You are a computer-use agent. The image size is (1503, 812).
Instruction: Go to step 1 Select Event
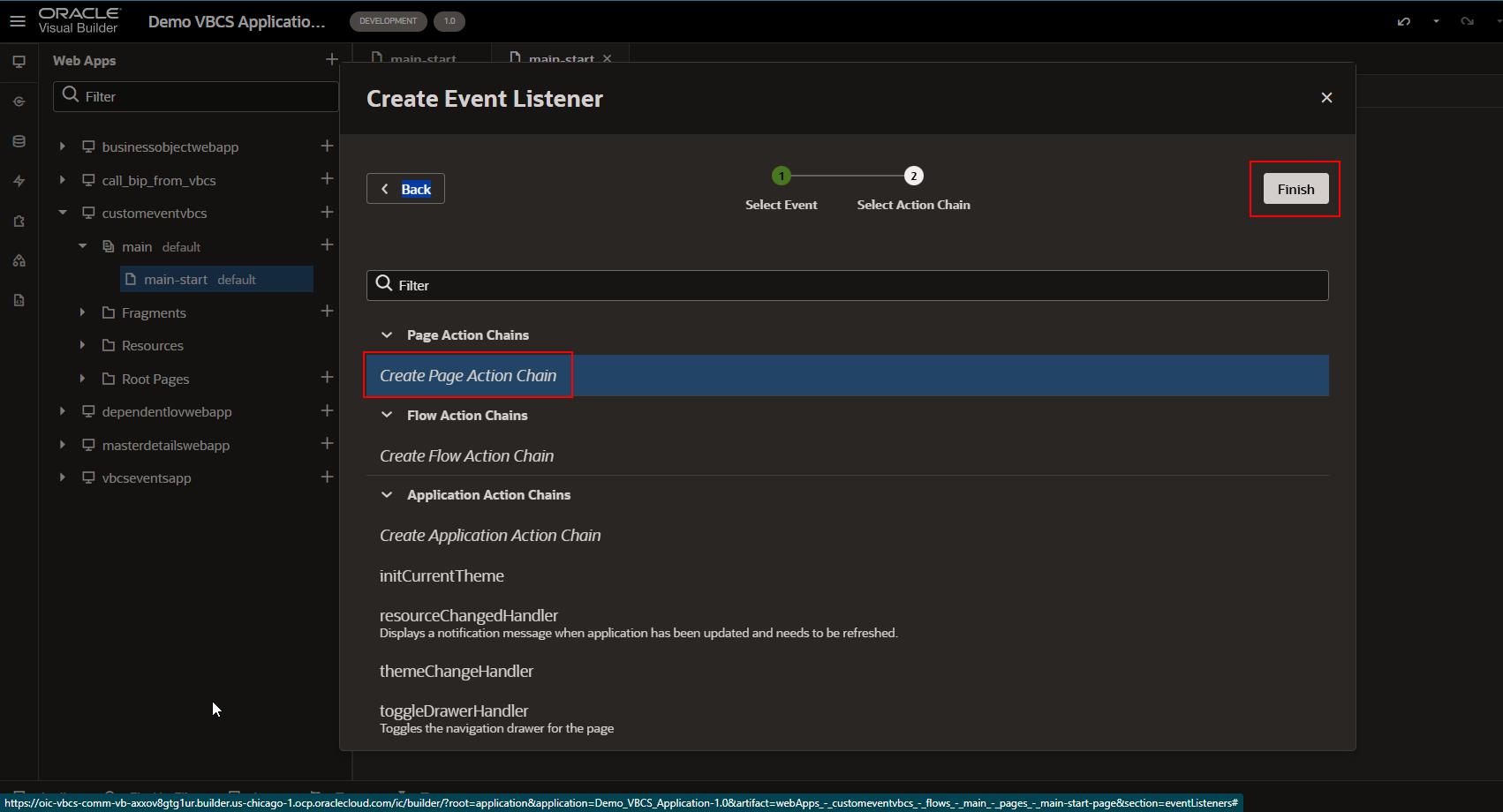point(782,176)
